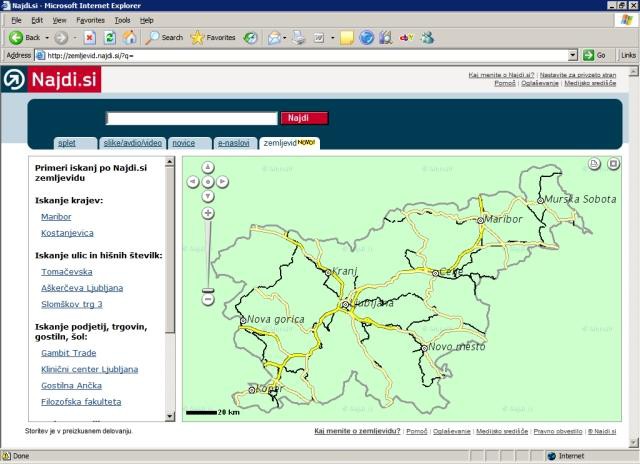
Task: Click the print map icon
Action: pyautogui.click(x=594, y=163)
